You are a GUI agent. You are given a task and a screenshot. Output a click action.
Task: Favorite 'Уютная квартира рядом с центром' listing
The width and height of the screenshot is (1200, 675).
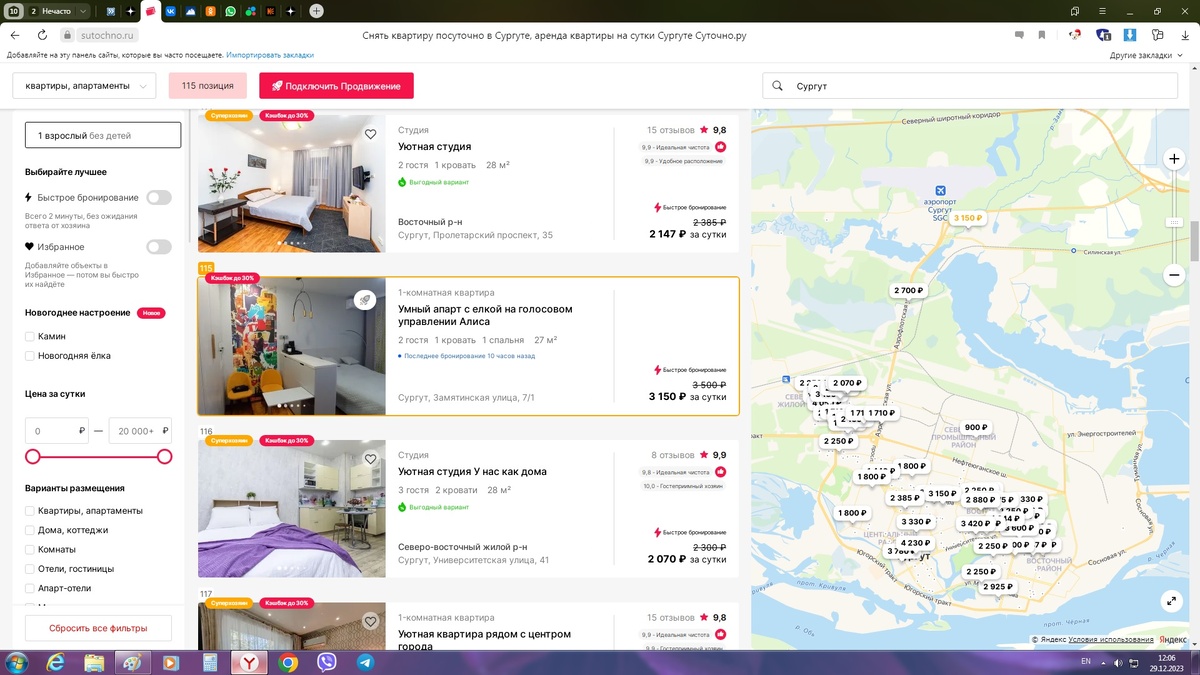370,622
